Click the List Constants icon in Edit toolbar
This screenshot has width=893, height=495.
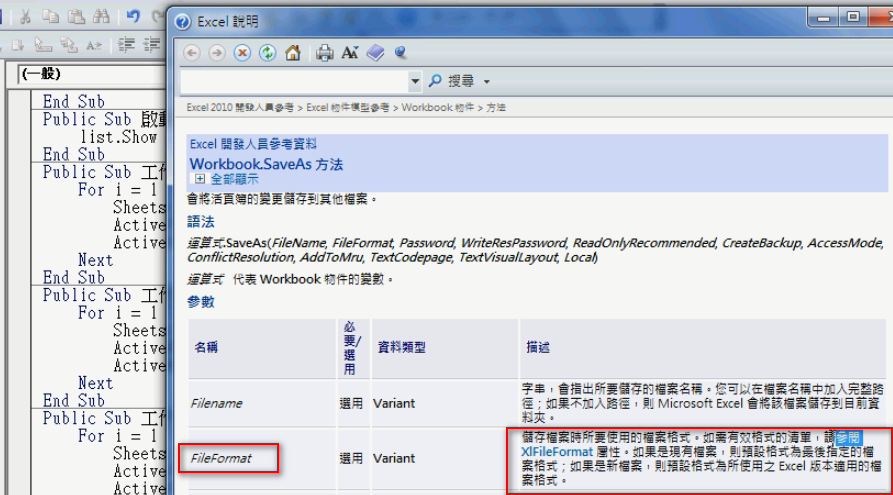17,45
